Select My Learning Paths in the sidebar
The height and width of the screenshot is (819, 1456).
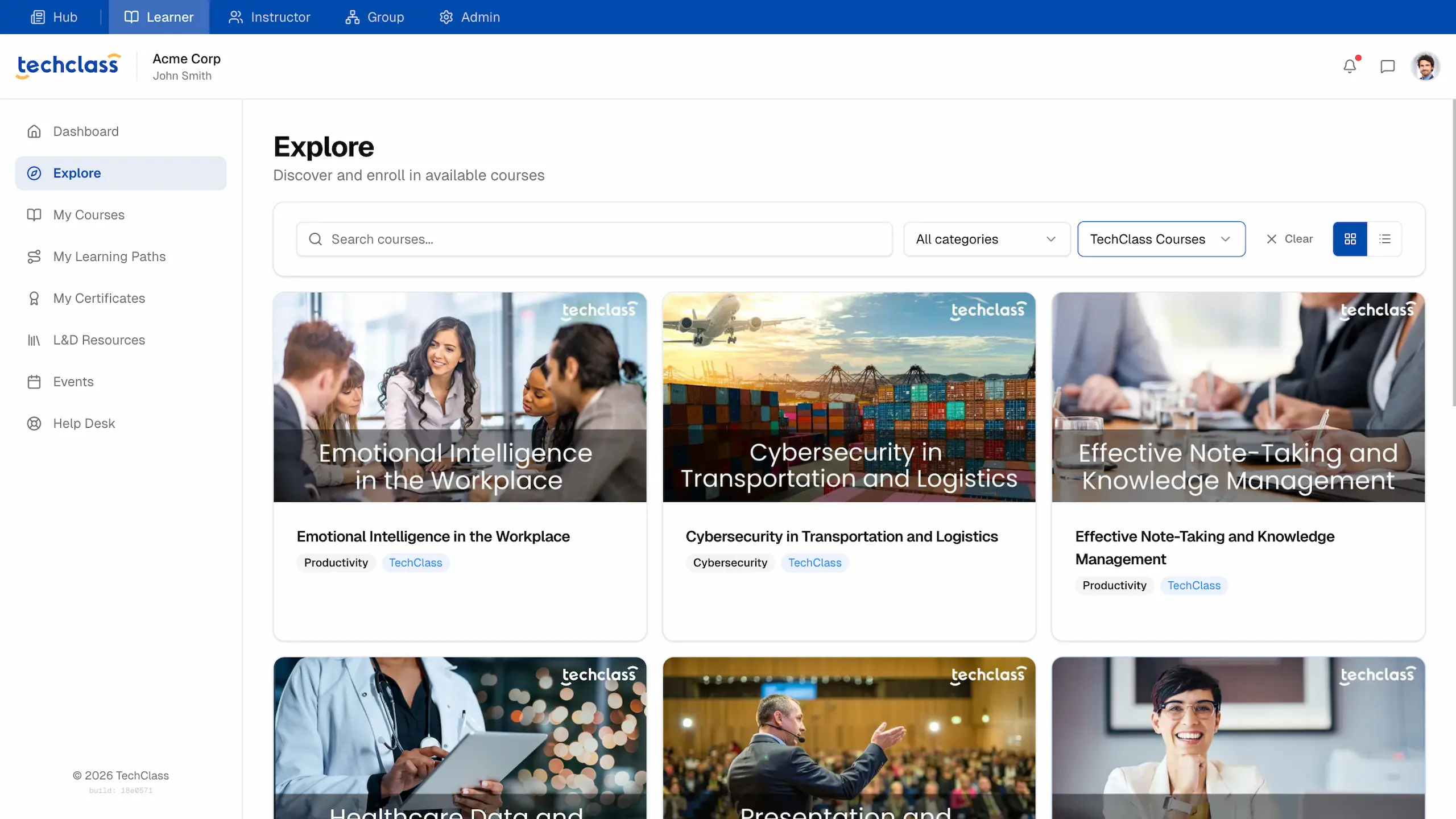109,257
